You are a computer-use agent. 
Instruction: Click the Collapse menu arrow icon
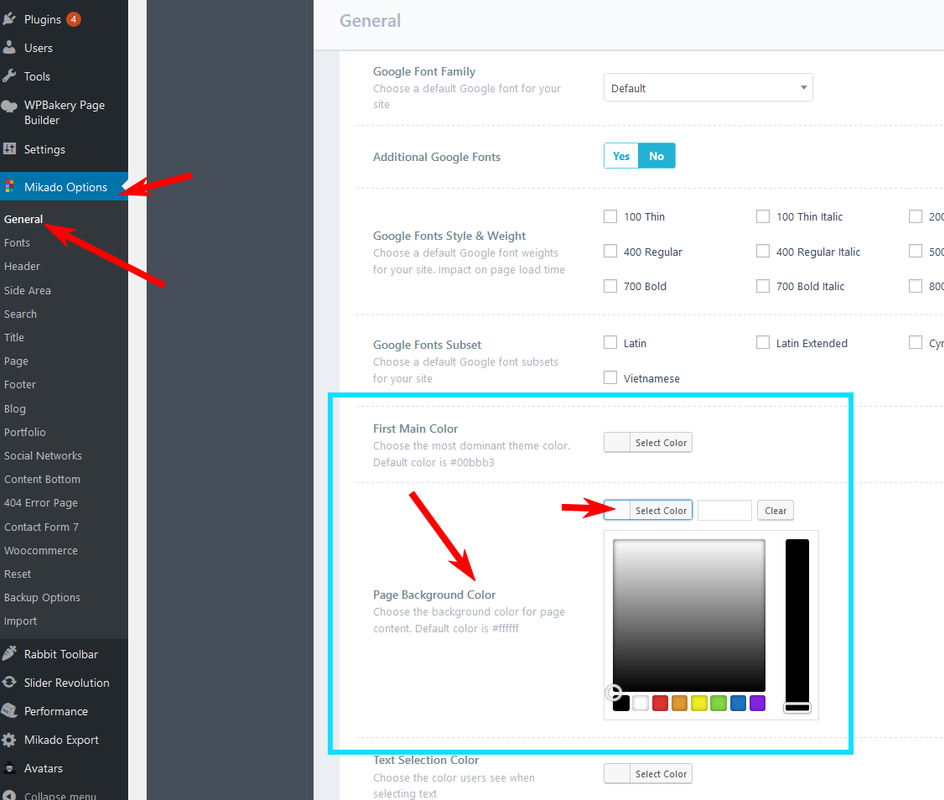9,795
